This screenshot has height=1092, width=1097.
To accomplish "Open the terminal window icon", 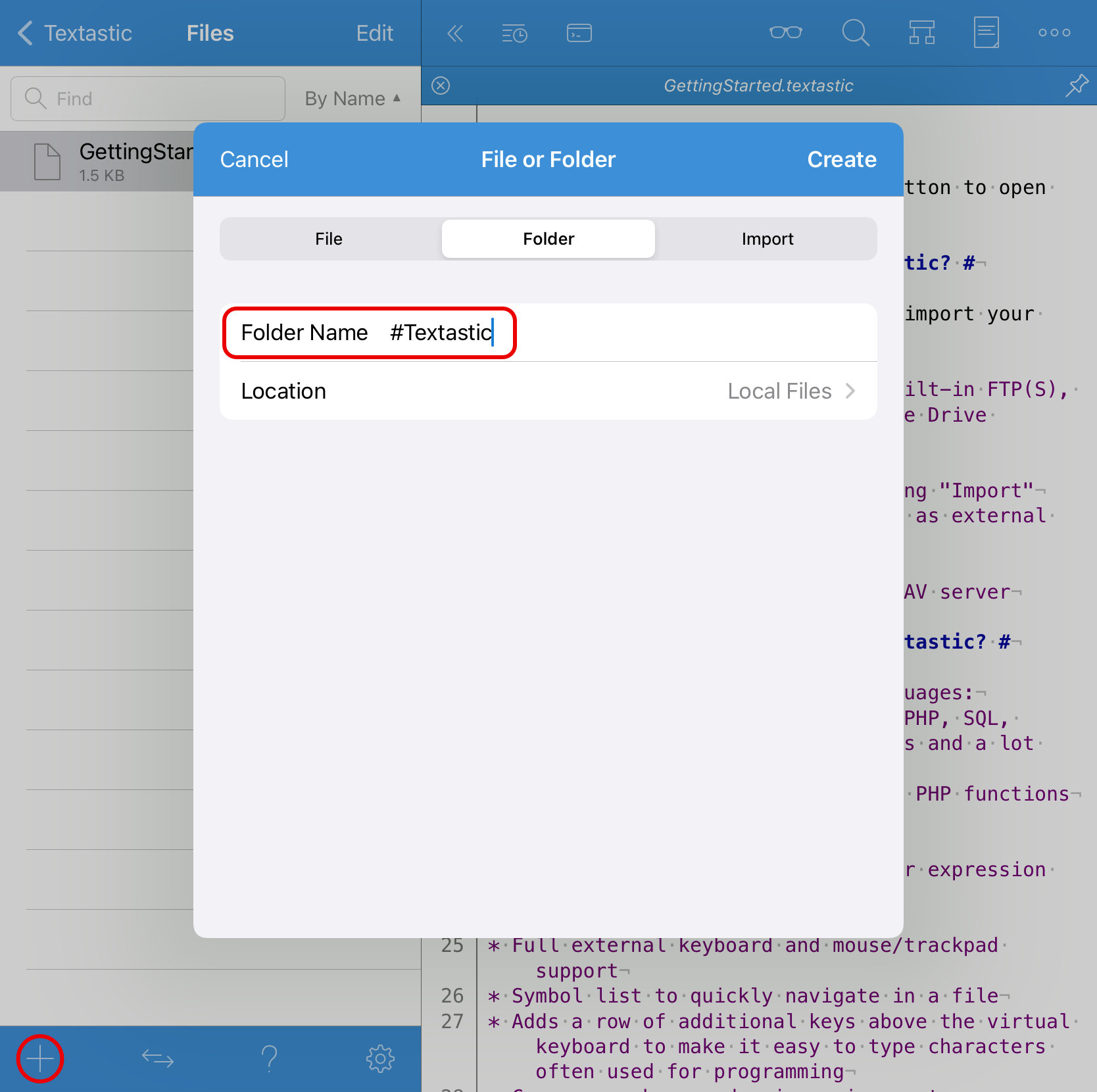I will pyautogui.click(x=579, y=33).
